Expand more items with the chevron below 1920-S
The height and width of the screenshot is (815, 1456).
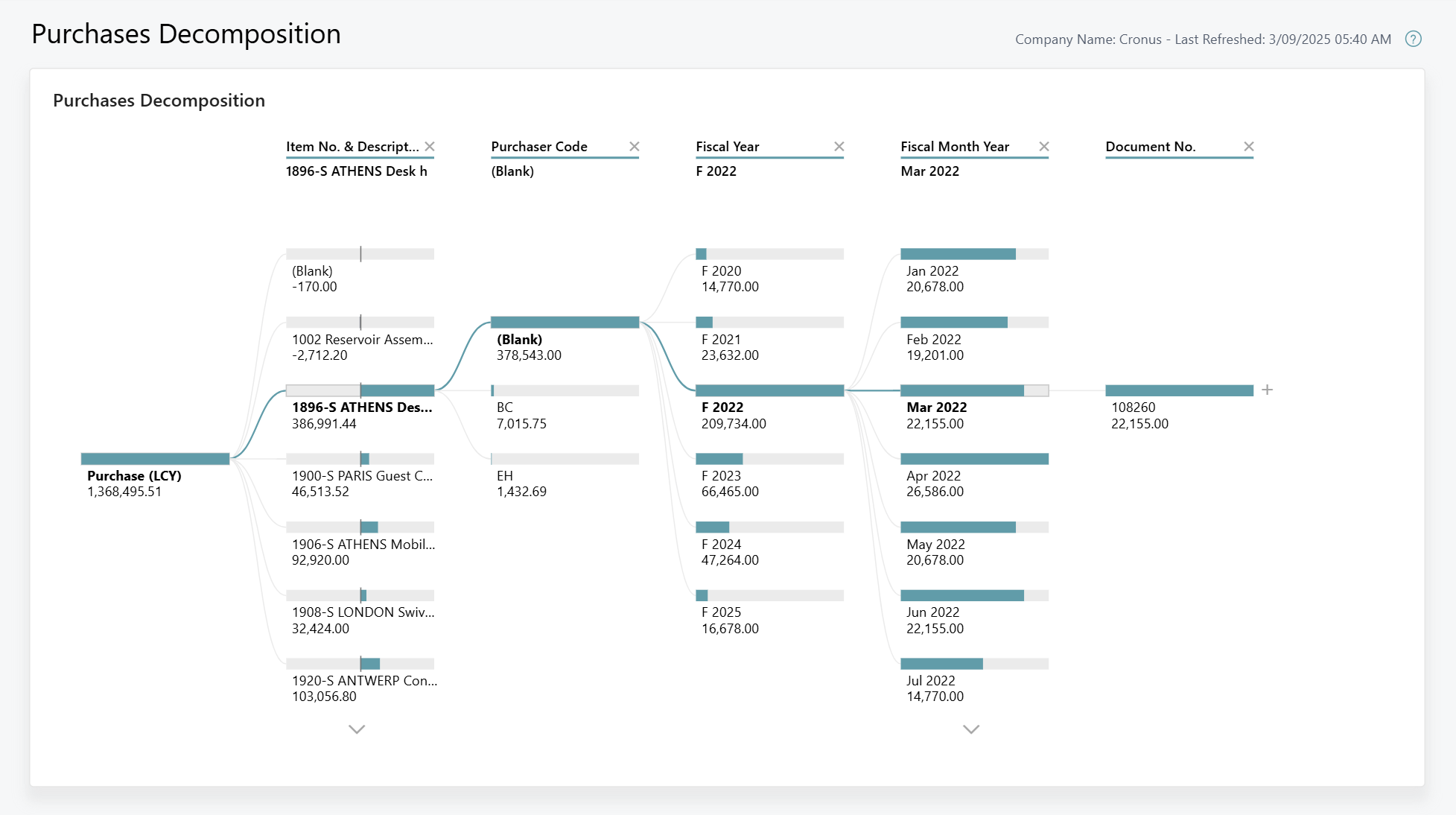[357, 729]
